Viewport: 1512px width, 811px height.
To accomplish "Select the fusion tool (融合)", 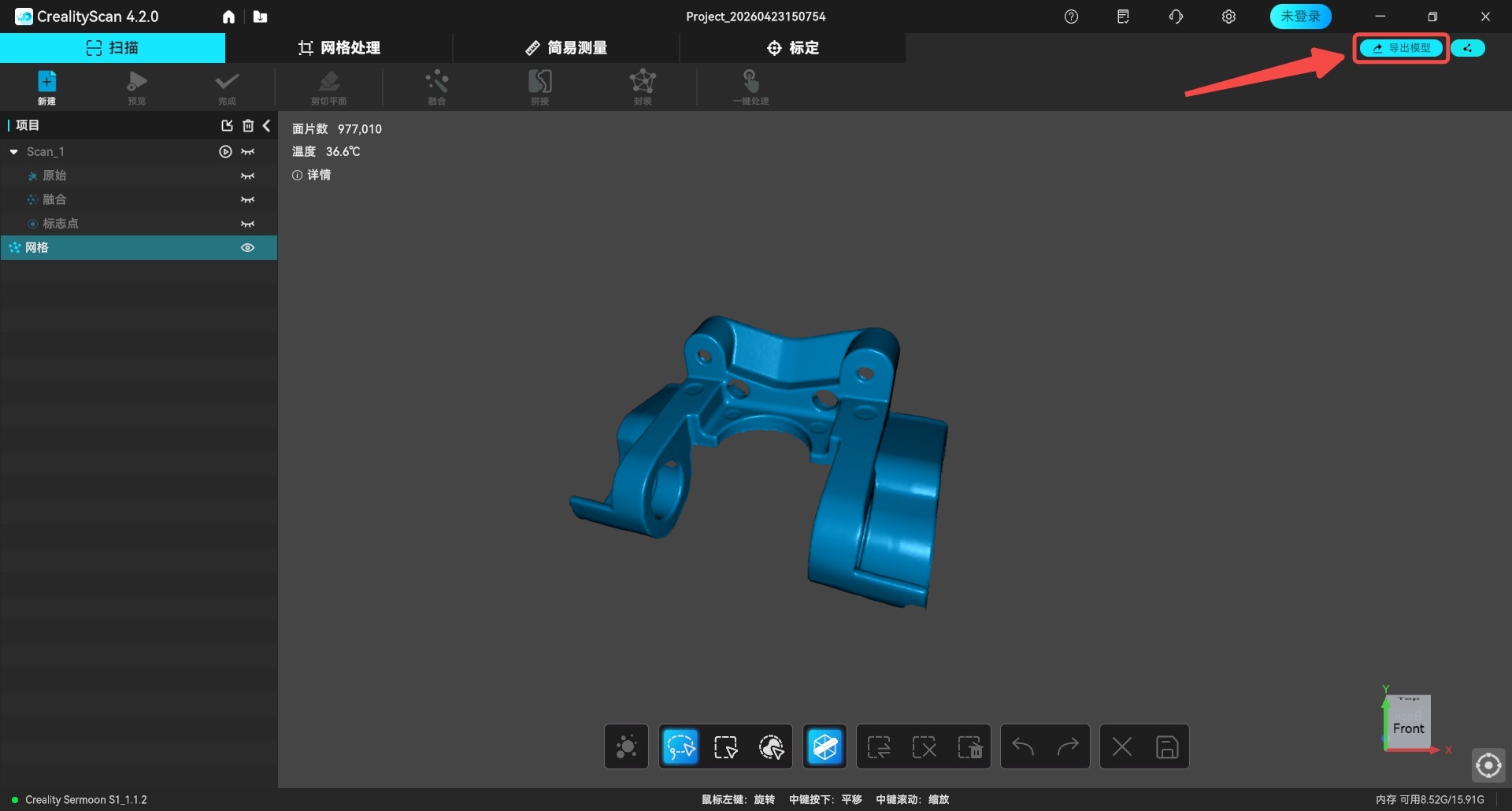I will pyautogui.click(x=437, y=87).
